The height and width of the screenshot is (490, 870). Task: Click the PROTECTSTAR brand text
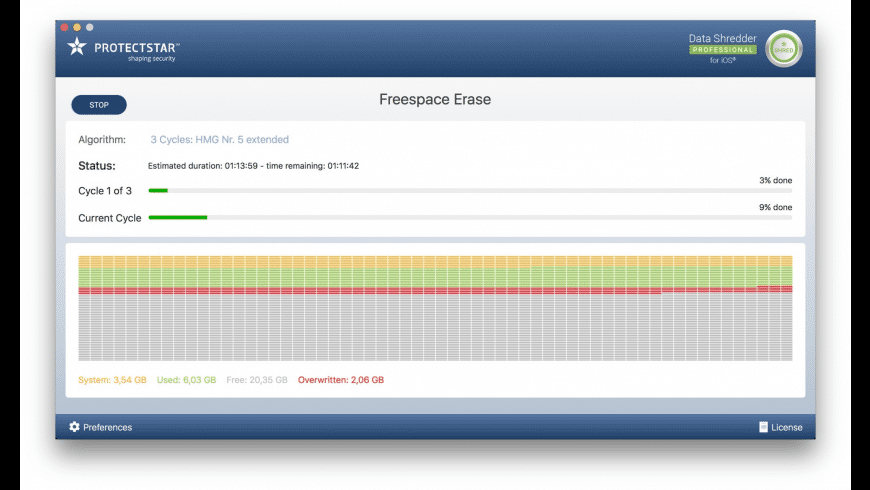136,48
